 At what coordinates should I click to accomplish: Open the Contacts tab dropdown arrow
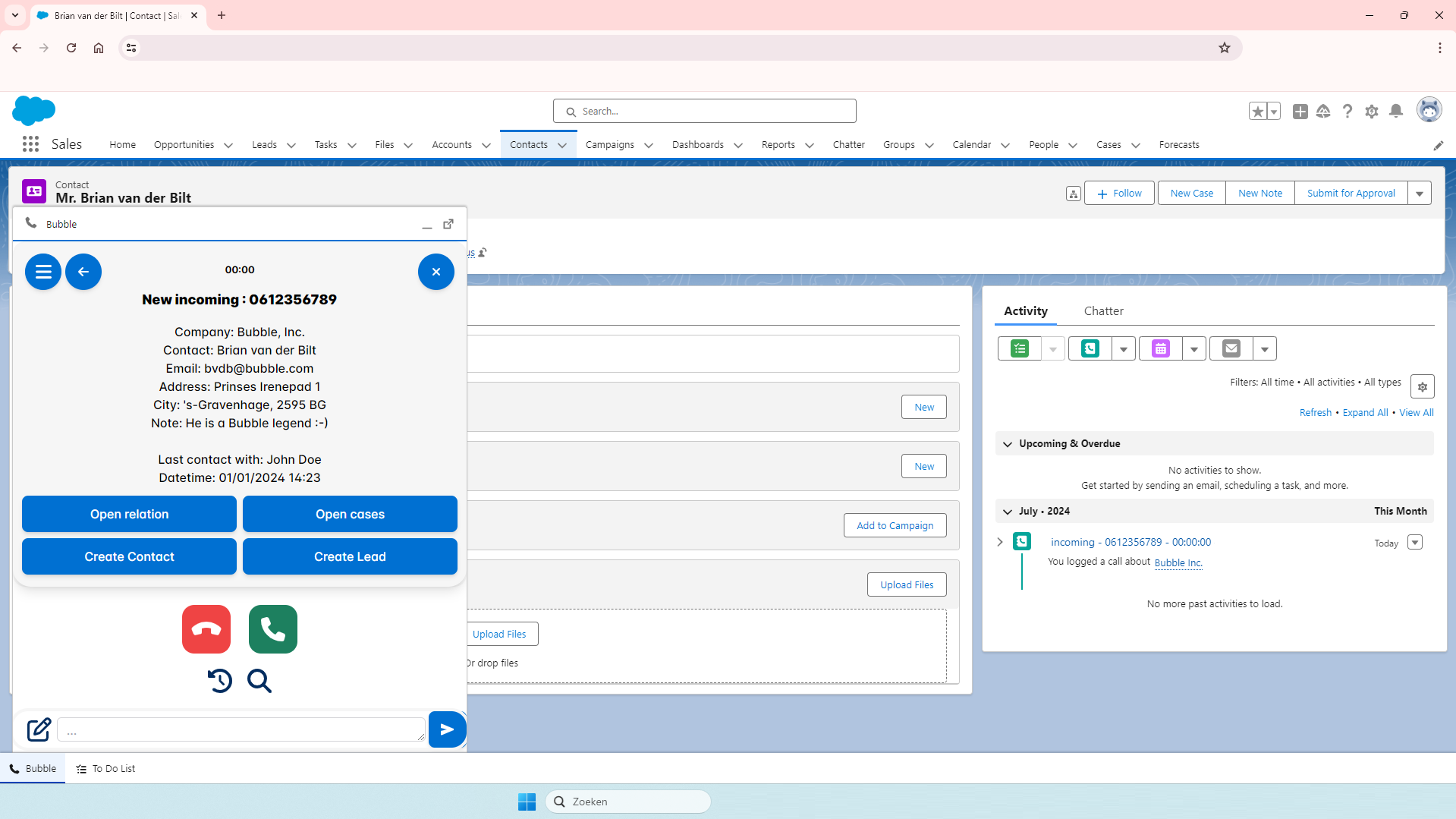[x=562, y=145]
